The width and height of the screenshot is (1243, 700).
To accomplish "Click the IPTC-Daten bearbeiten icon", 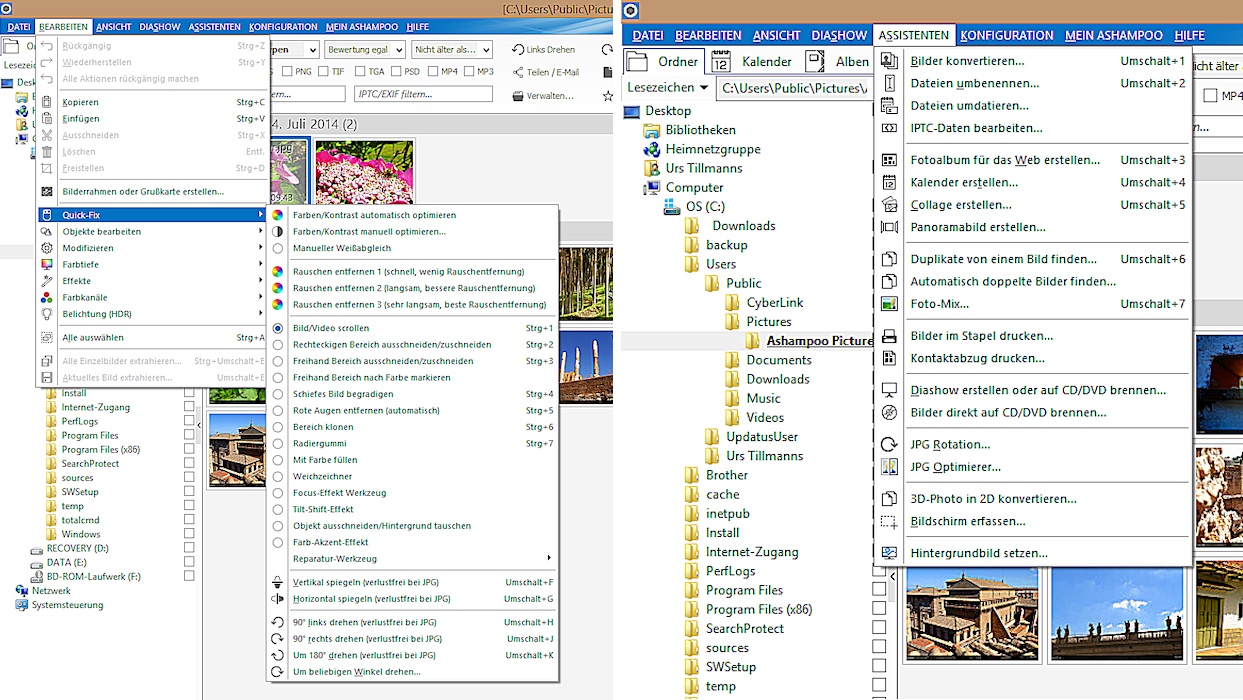I will click(x=889, y=128).
